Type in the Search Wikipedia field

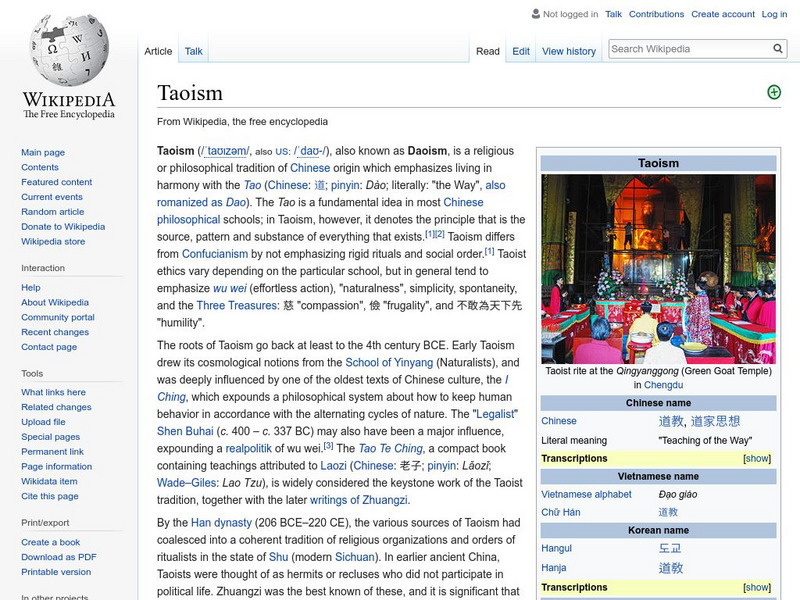(x=688, y=49)
